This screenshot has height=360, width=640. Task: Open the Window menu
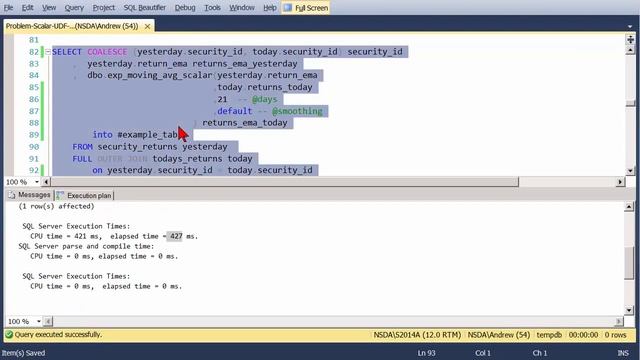(x=242, y=8)
